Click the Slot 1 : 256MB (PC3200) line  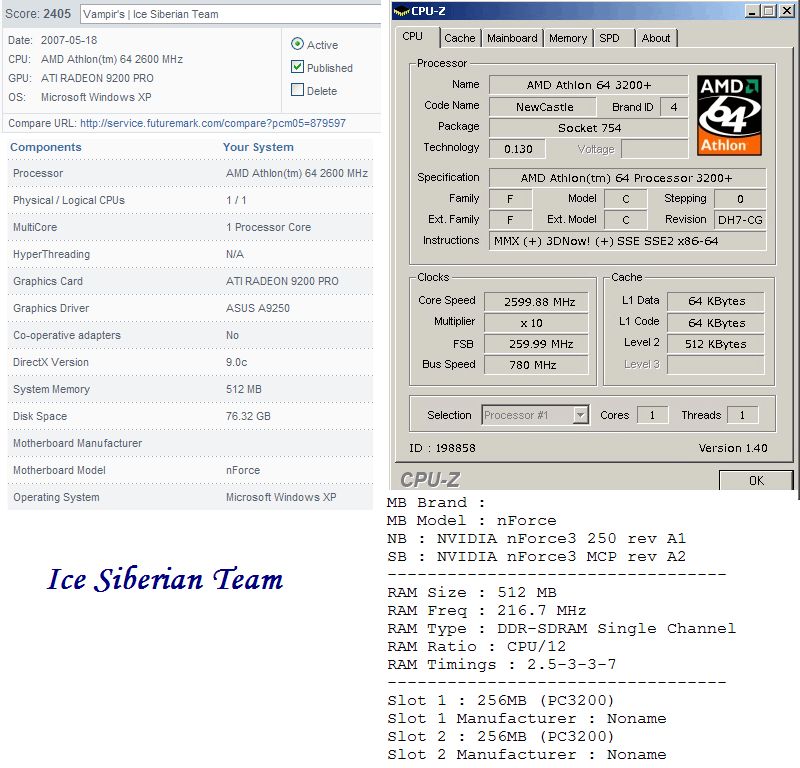[501, 701]
